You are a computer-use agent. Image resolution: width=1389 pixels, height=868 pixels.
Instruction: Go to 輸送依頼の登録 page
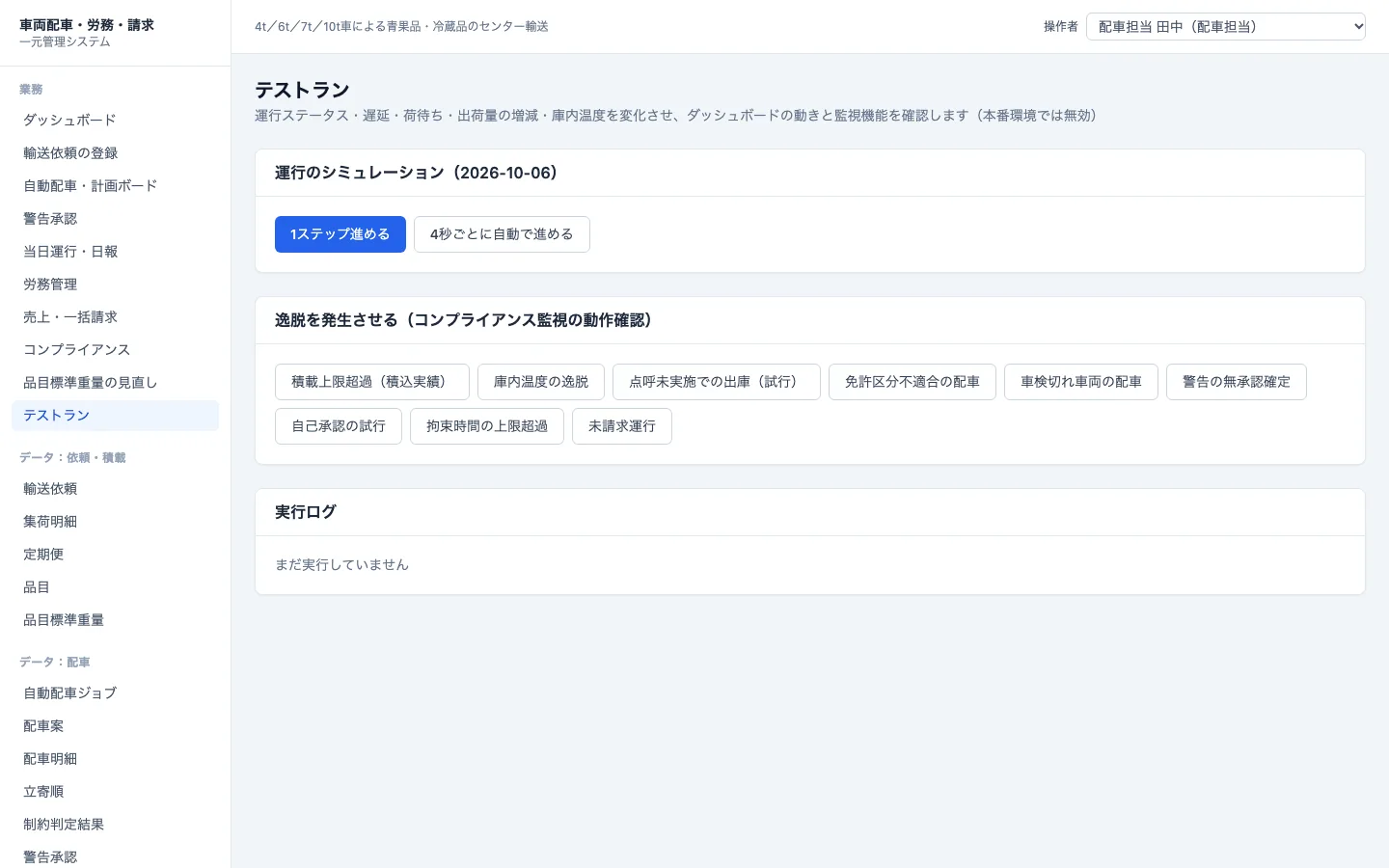coord(116,153)
